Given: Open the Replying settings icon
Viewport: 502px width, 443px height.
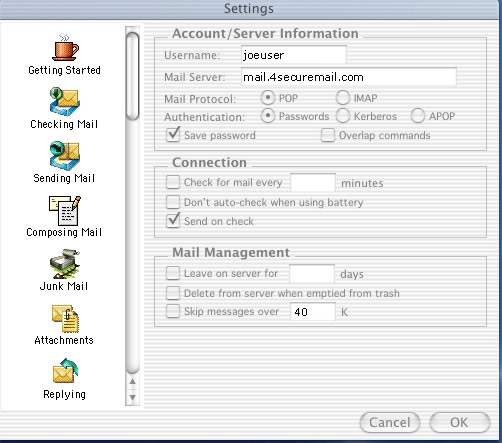Looking at the screenshot, I should [65, 371].
